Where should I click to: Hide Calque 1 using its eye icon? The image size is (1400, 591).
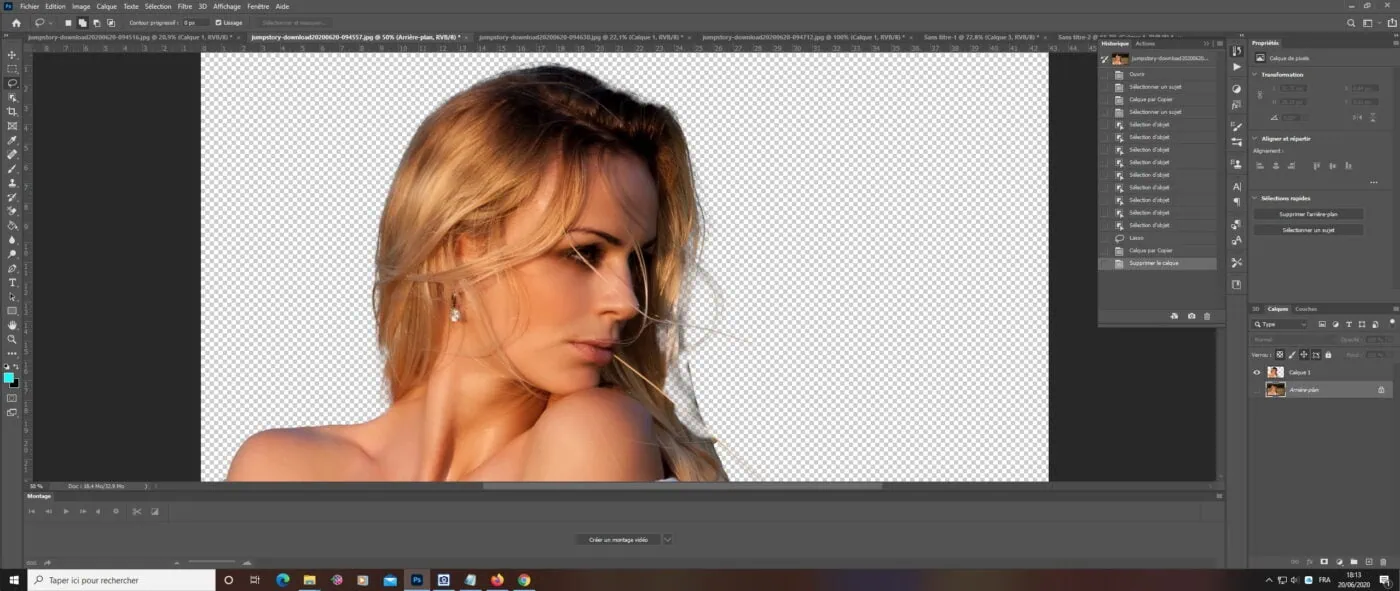pyautogui.click(x=1257, y=372)
